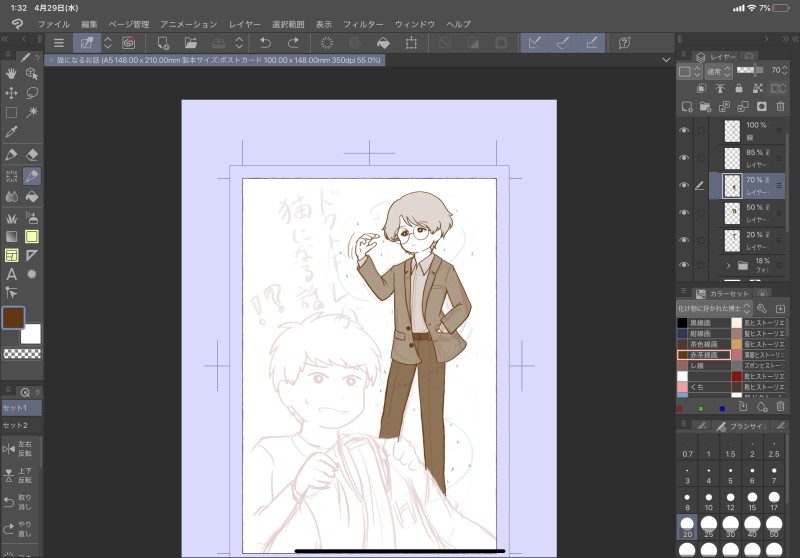Click the 左右反転 flip horizontal button

tap(20, 449)
